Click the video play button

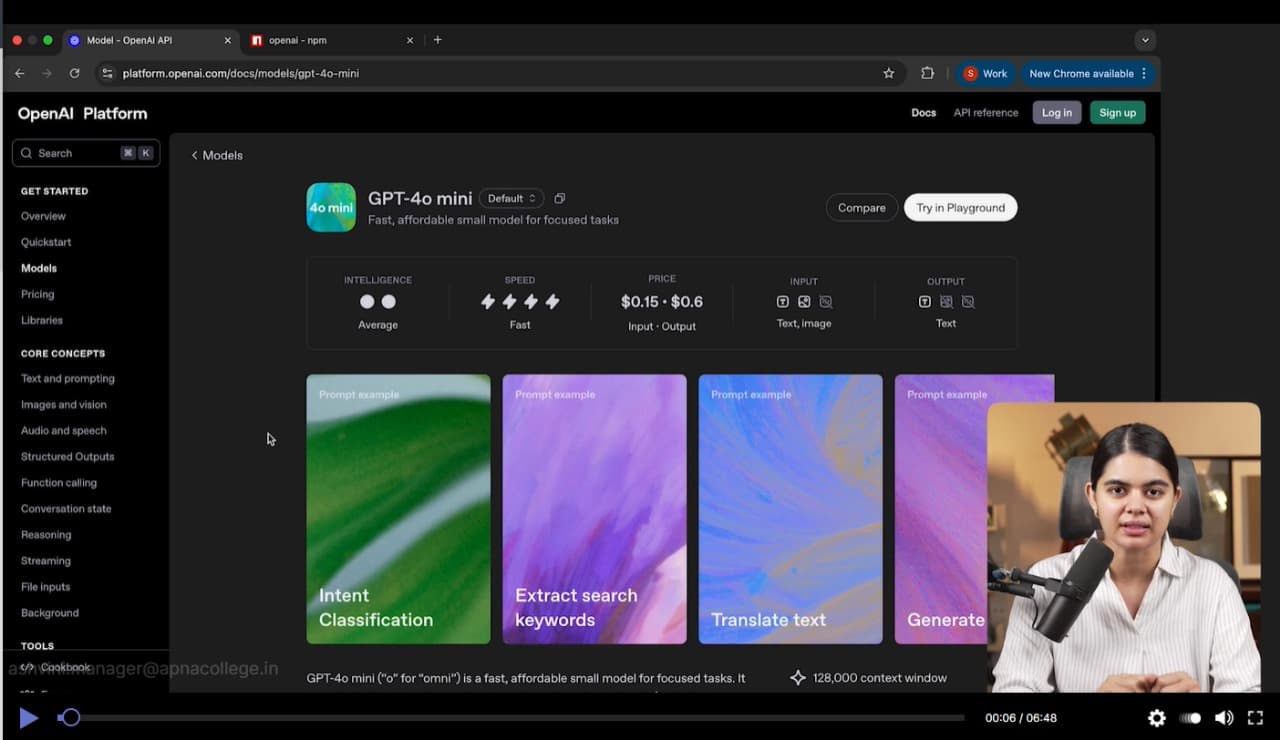pyautogui.click(x=29, y=718)
